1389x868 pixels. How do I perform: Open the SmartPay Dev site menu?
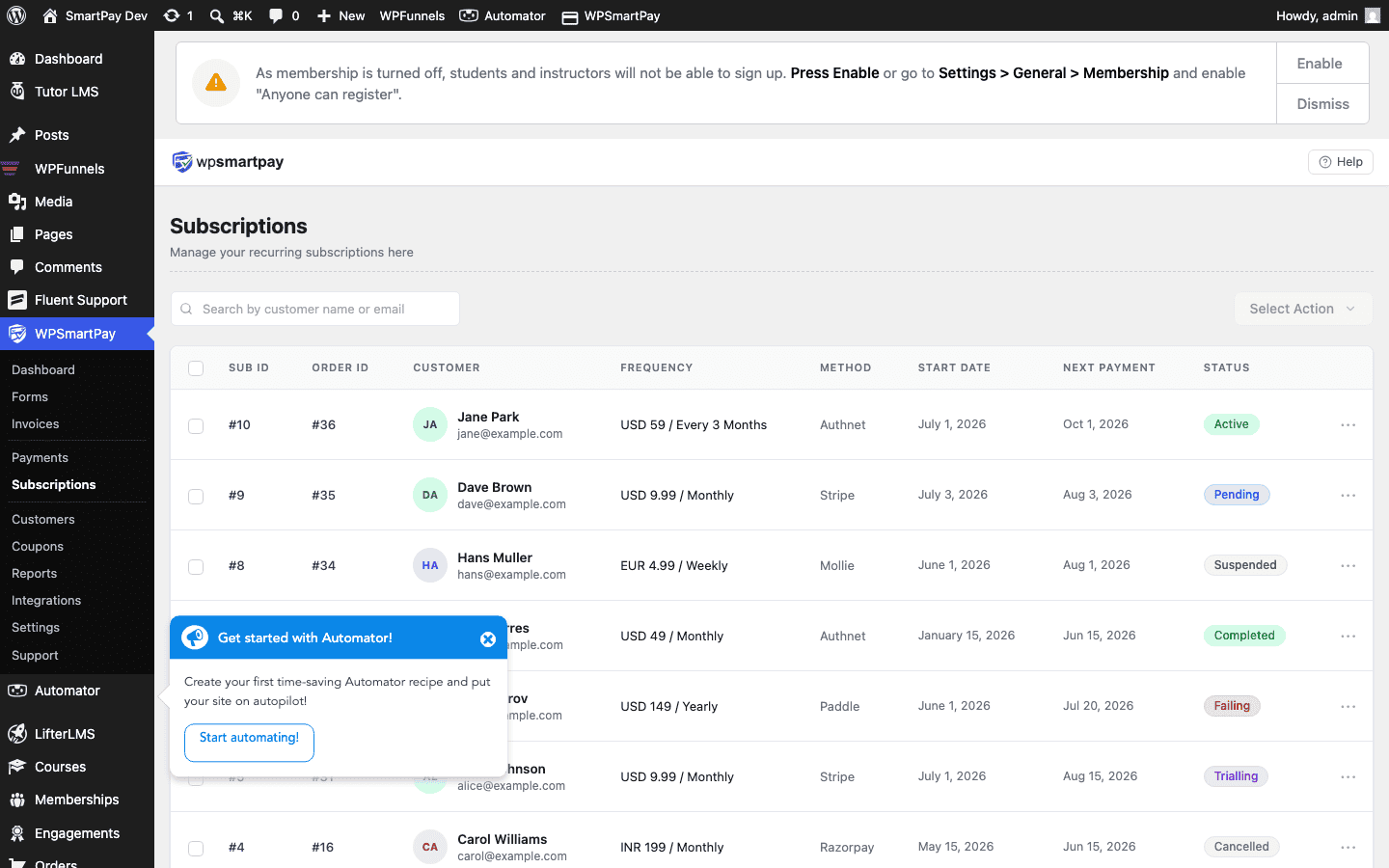tap(95, 15)
